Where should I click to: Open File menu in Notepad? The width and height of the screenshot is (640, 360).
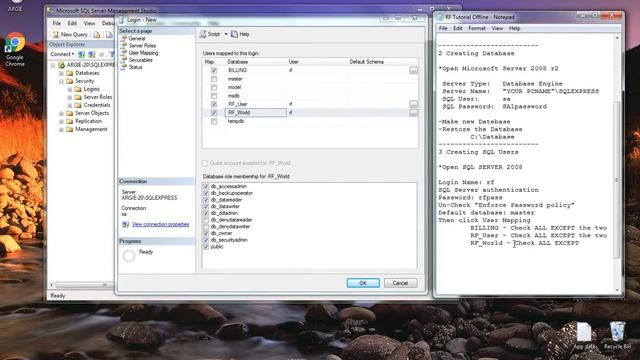(x=443, y=28)
